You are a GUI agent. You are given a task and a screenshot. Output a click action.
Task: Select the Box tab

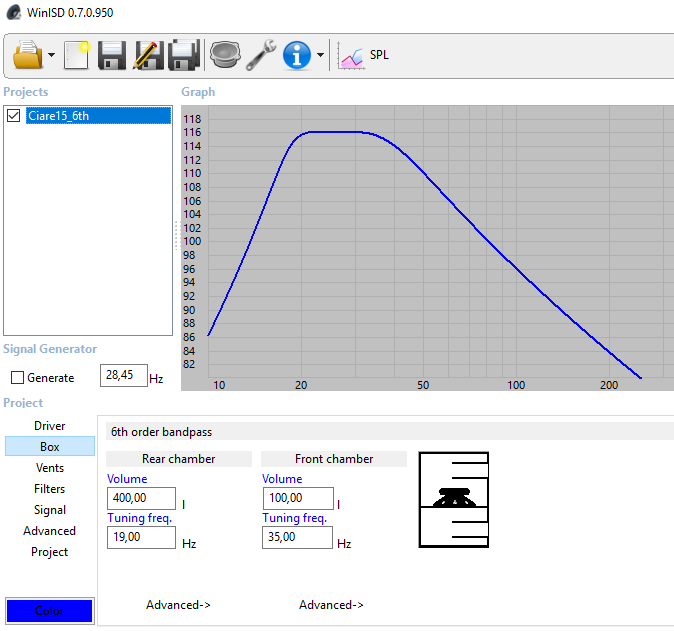pos(49,447)
